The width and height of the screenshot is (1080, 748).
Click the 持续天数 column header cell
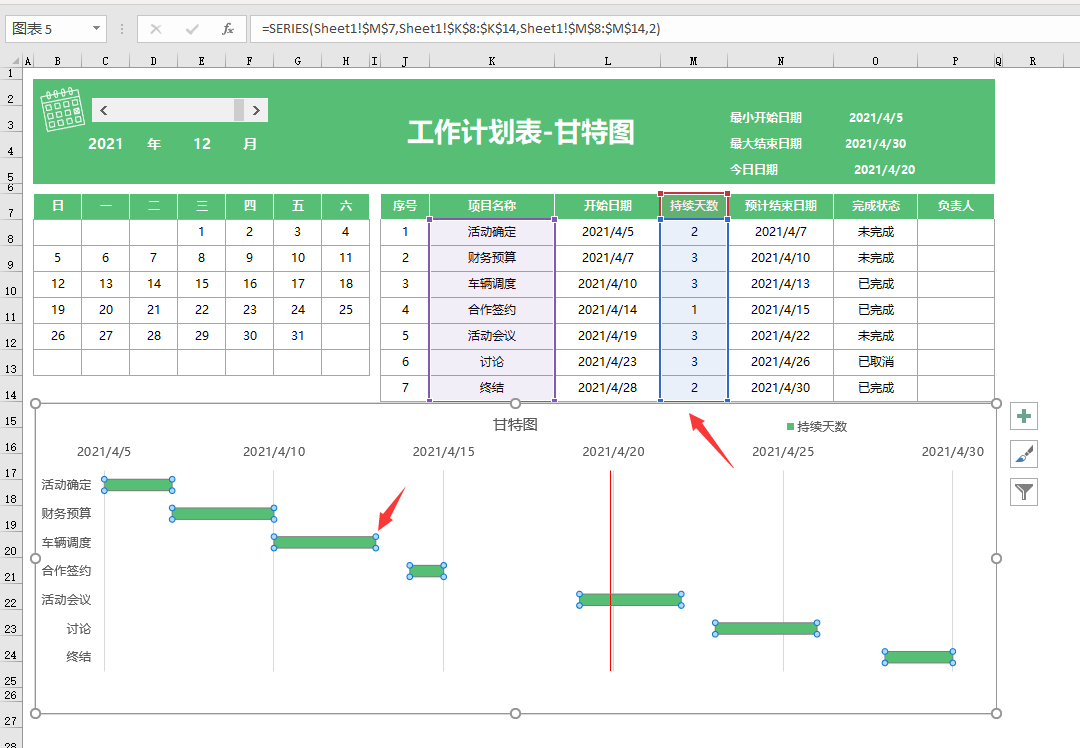click(x=694, y=206)
